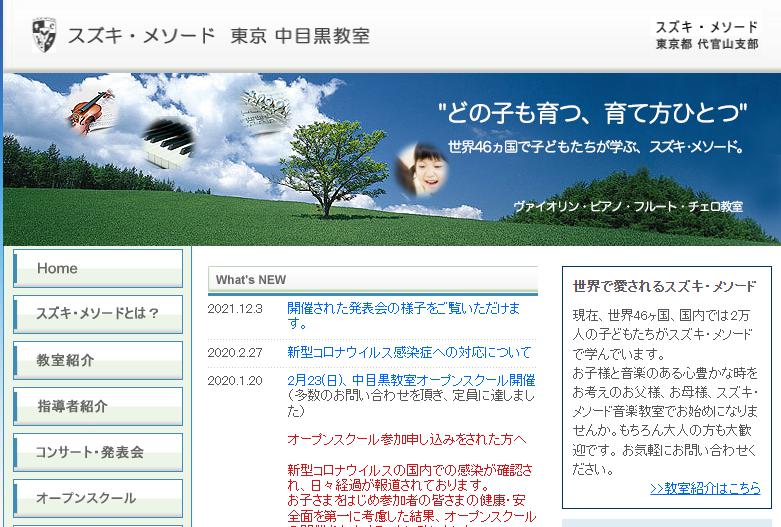Viewport: 781px width, 527px height.
Task: Click the What's NEW section heading
Action: 251,280
